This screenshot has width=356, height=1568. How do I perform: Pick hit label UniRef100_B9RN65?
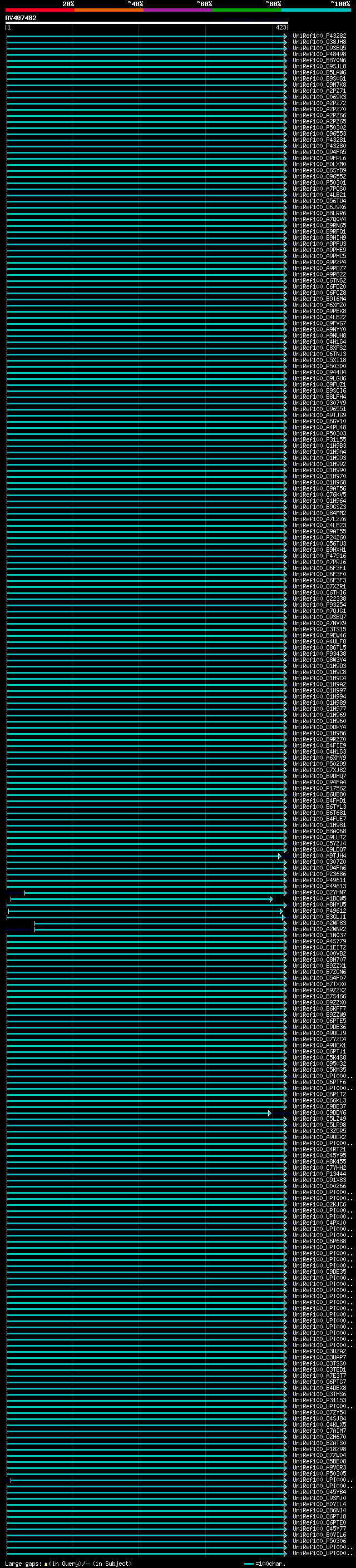point(319,225)
